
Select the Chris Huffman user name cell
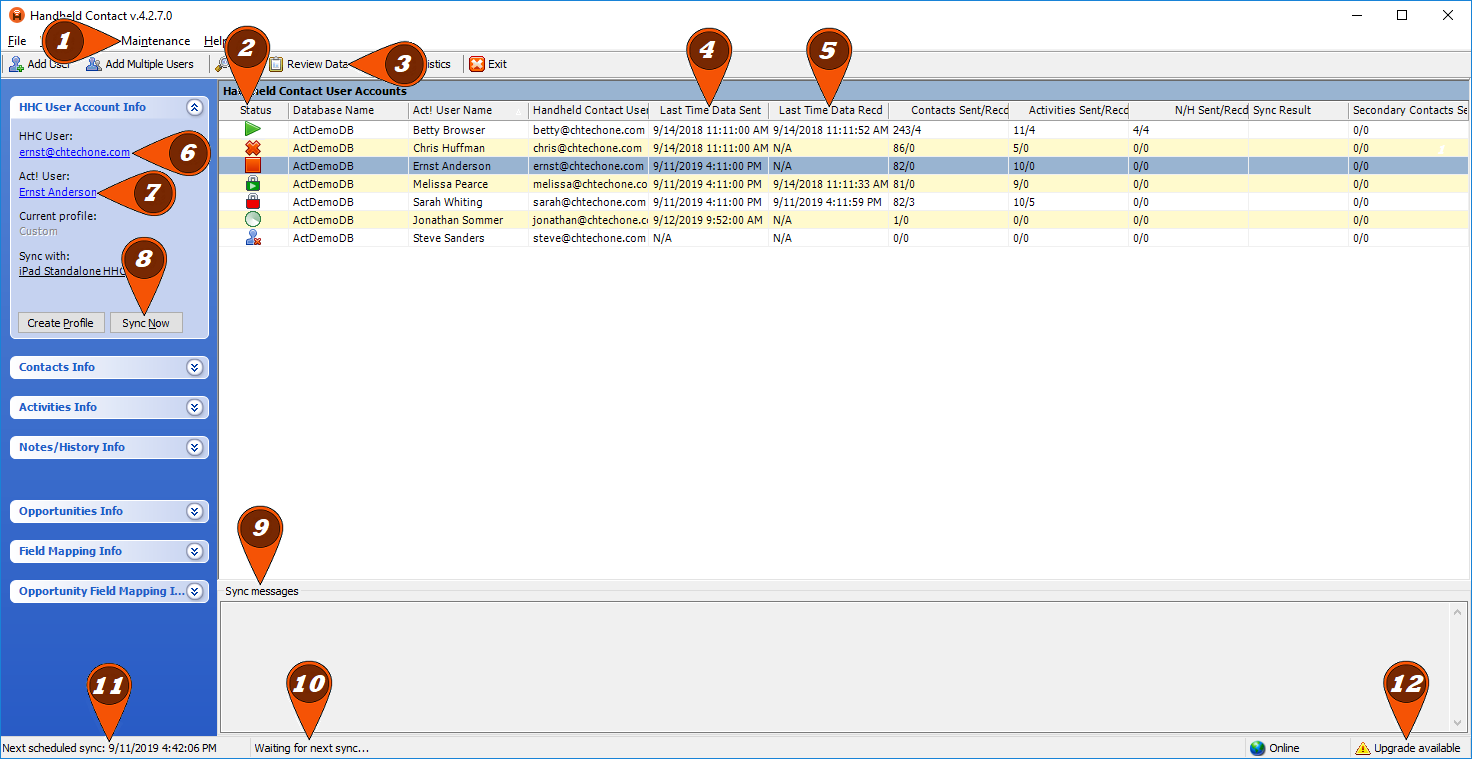point(468,148)
